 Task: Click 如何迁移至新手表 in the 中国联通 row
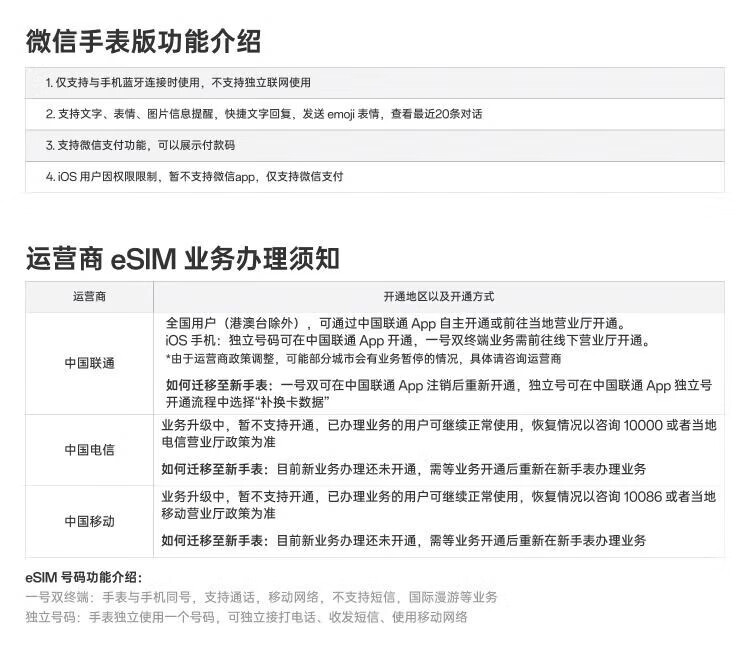(x=214, y=385)
